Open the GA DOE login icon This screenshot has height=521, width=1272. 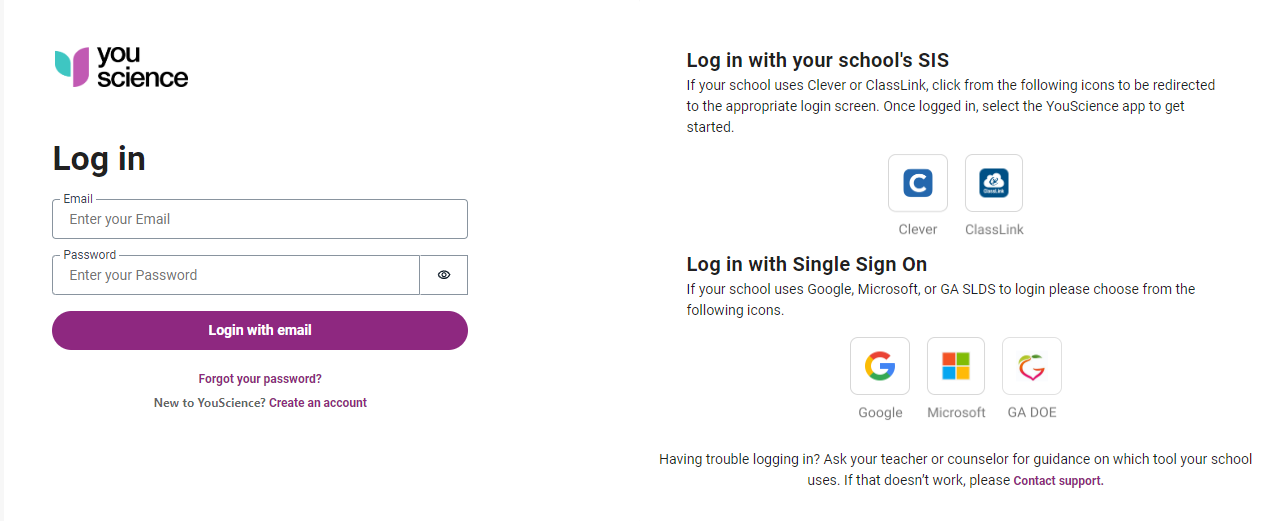click(x=1031, y=366)
